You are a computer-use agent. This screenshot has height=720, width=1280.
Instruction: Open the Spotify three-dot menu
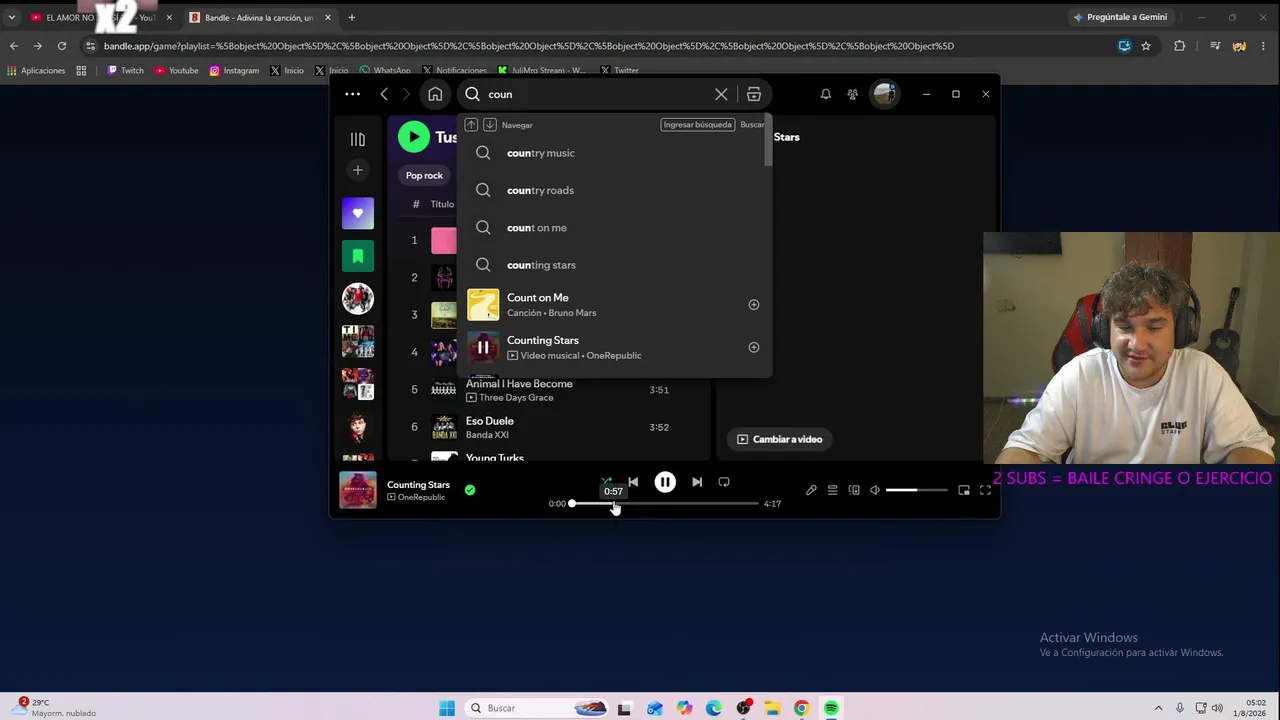coord(352,94)
